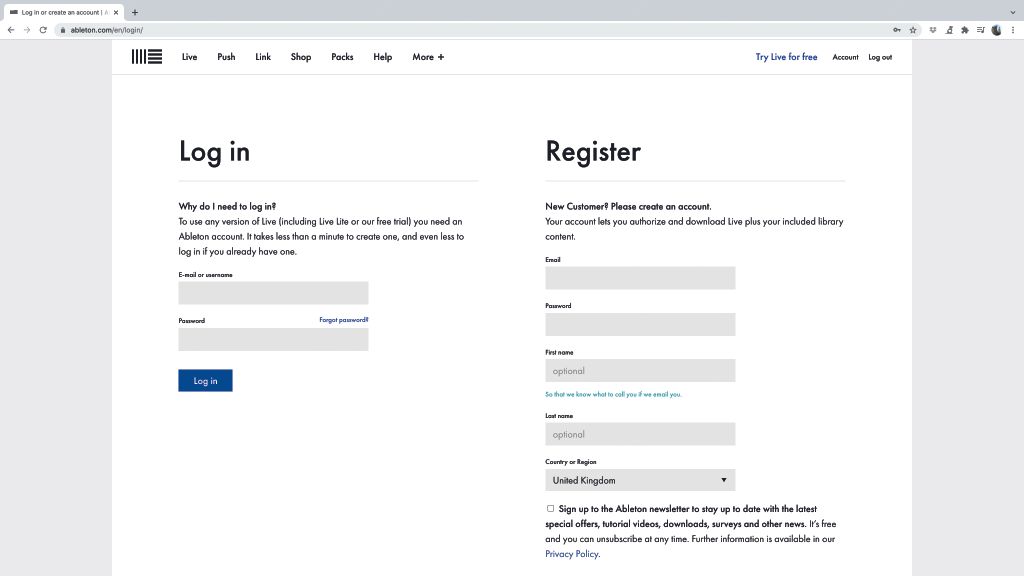Open the media controls icon in toolbar
The image size is (1024, 576).
[981, 30]
